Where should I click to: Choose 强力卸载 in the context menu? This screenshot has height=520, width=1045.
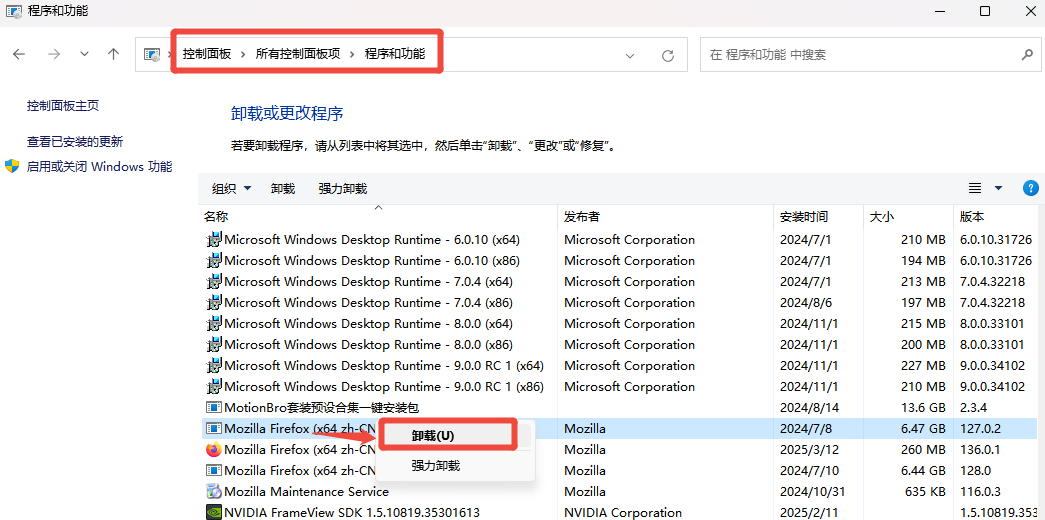436,465
